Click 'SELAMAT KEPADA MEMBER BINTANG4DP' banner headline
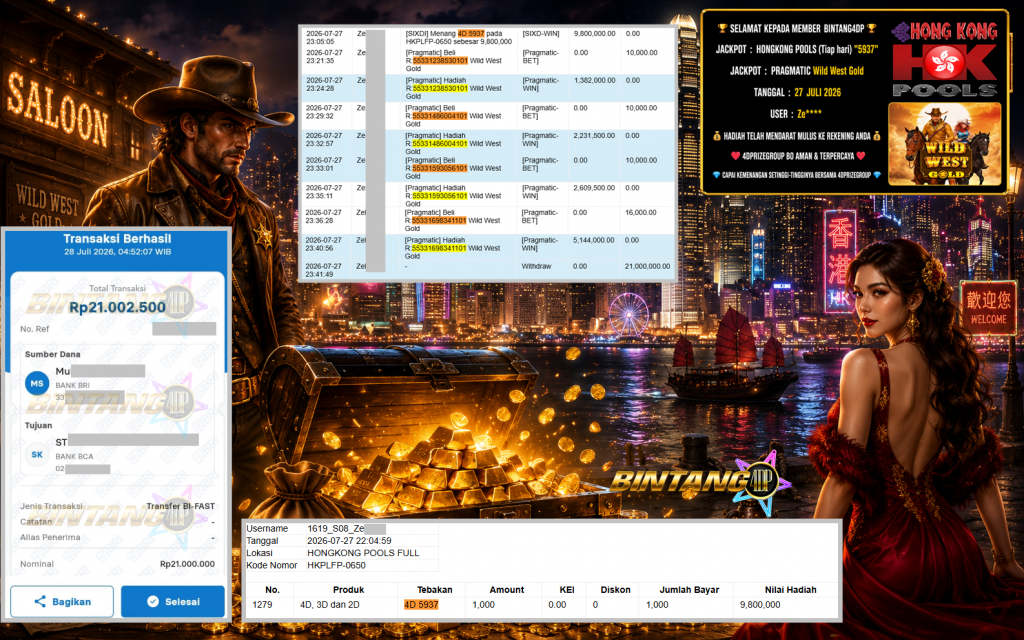 tap(797, 29)
